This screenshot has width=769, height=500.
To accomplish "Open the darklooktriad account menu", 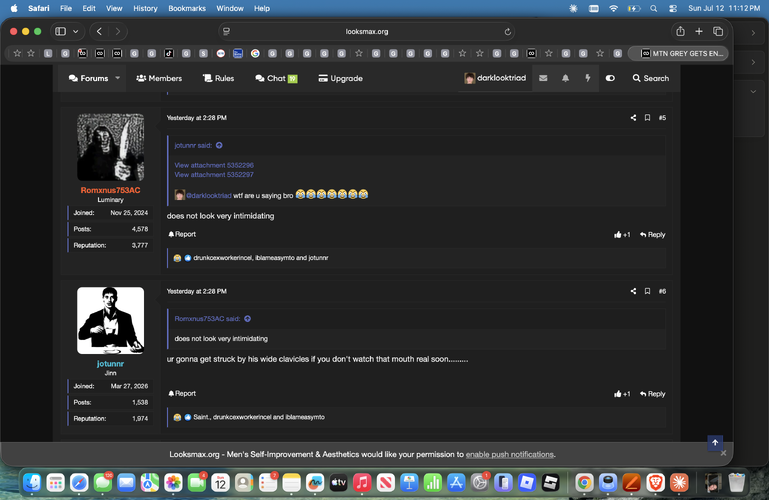I will coord(495,78).
